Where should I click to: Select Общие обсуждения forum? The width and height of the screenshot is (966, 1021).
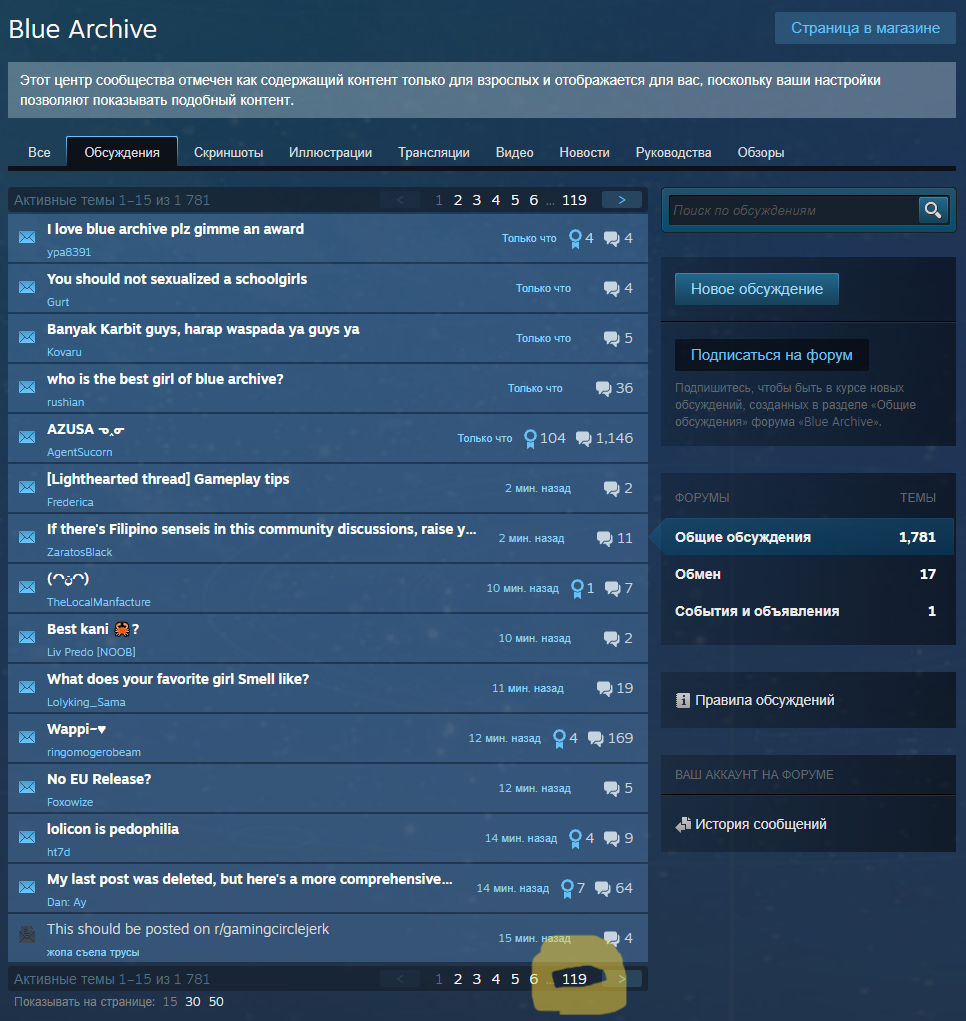click(x=808, y=537)
